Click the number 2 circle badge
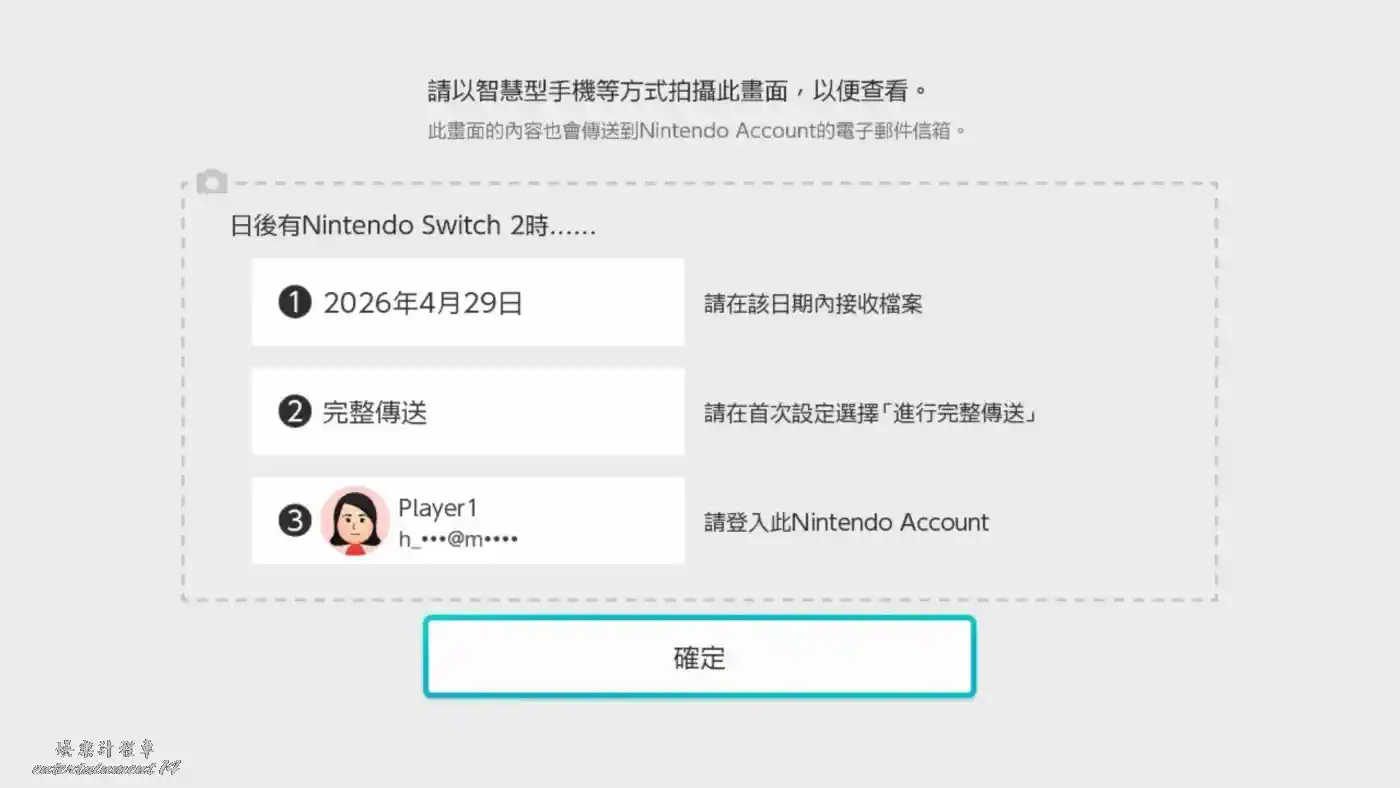The width and height of the screenshot is (1400, 788). coord(294,411)
